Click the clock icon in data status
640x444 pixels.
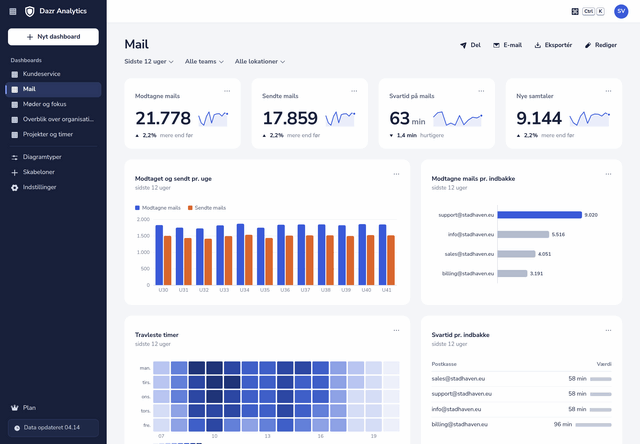[17, 428]
